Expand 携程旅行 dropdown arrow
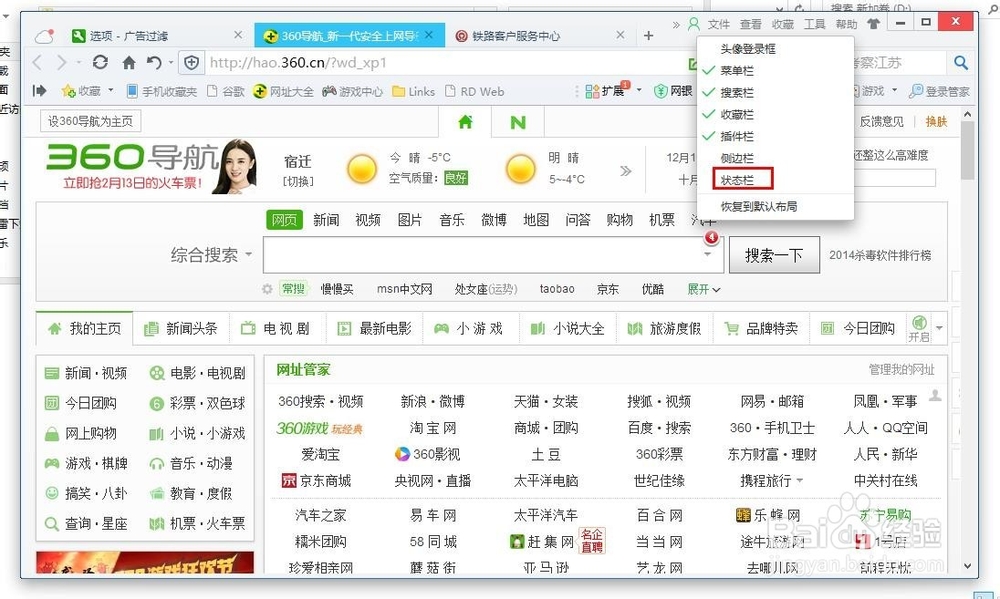 [800, 480]
